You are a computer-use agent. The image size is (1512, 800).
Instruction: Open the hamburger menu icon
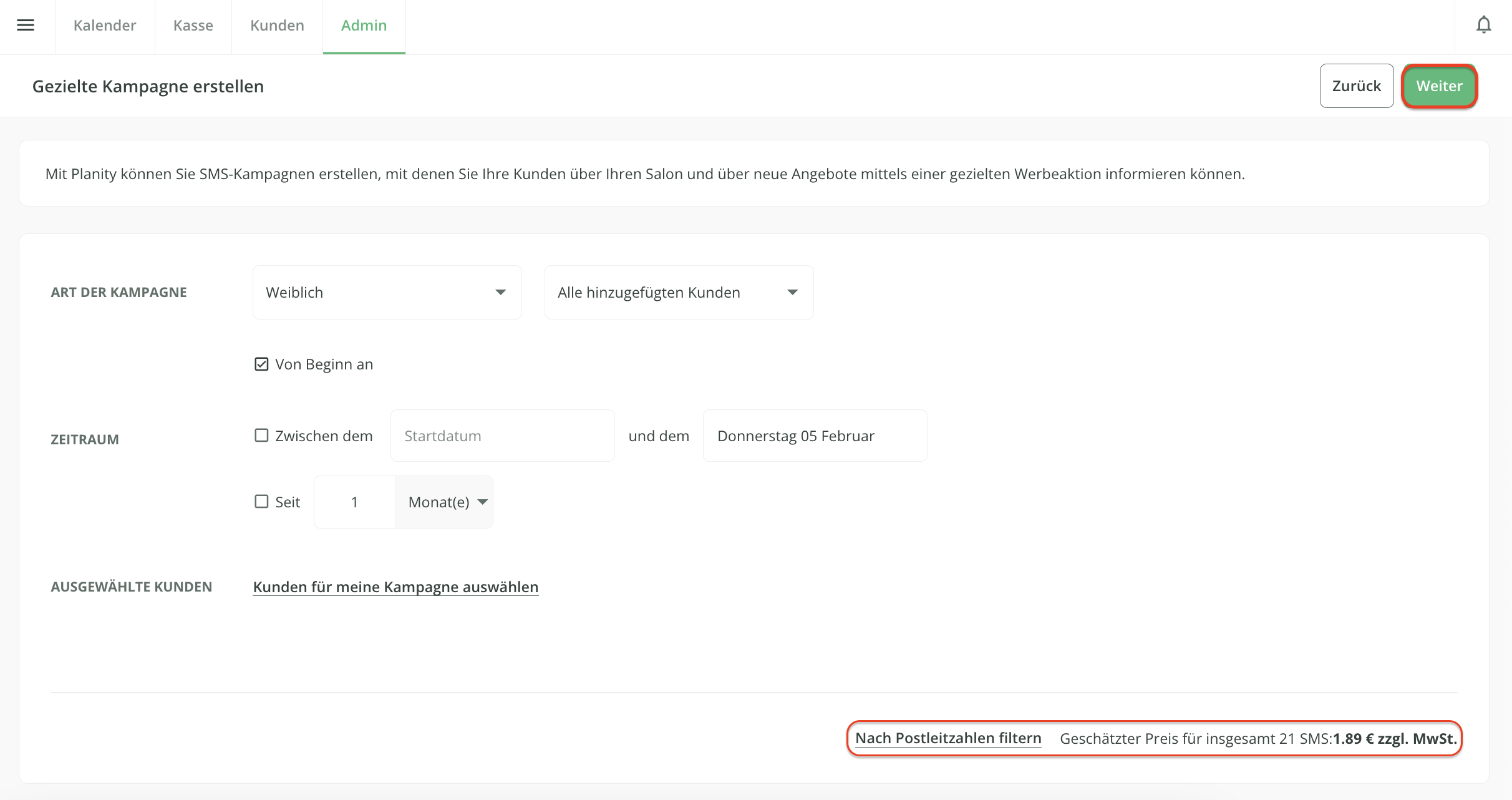coord(26,25)
